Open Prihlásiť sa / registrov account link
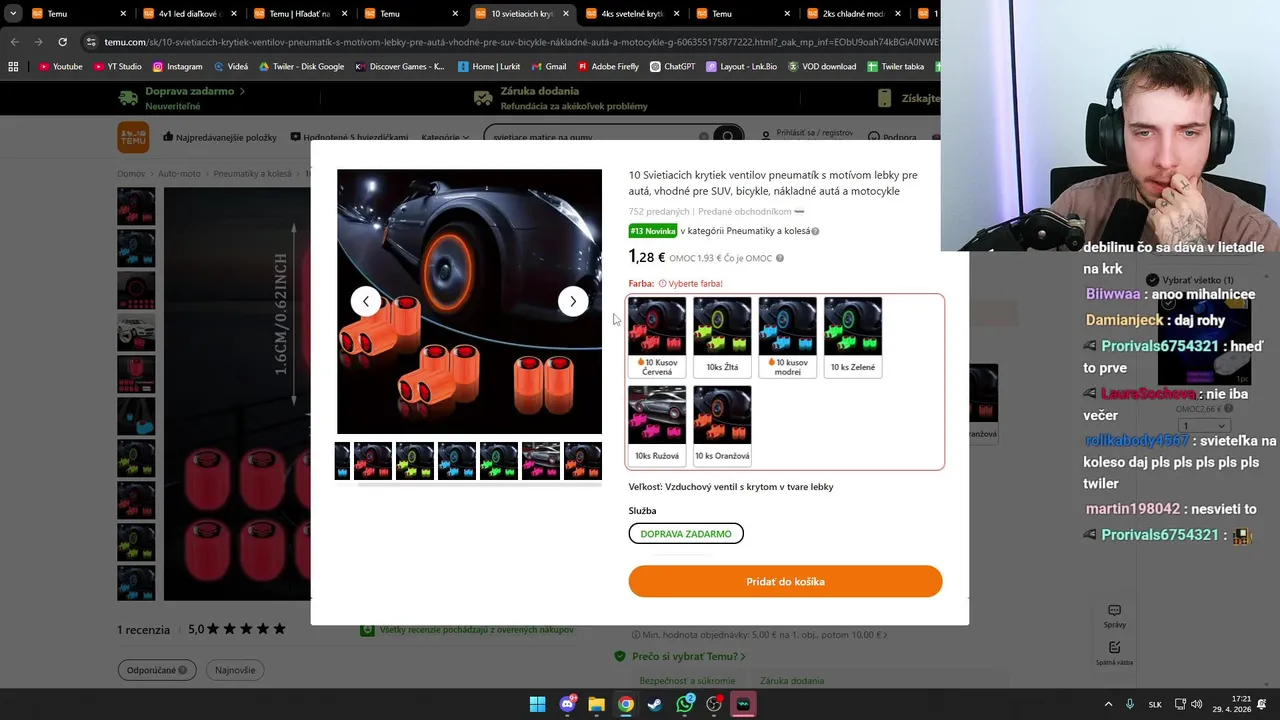The width and height of the screenshot is (1280, 720). pyautogui.click(x=807, y=133)
